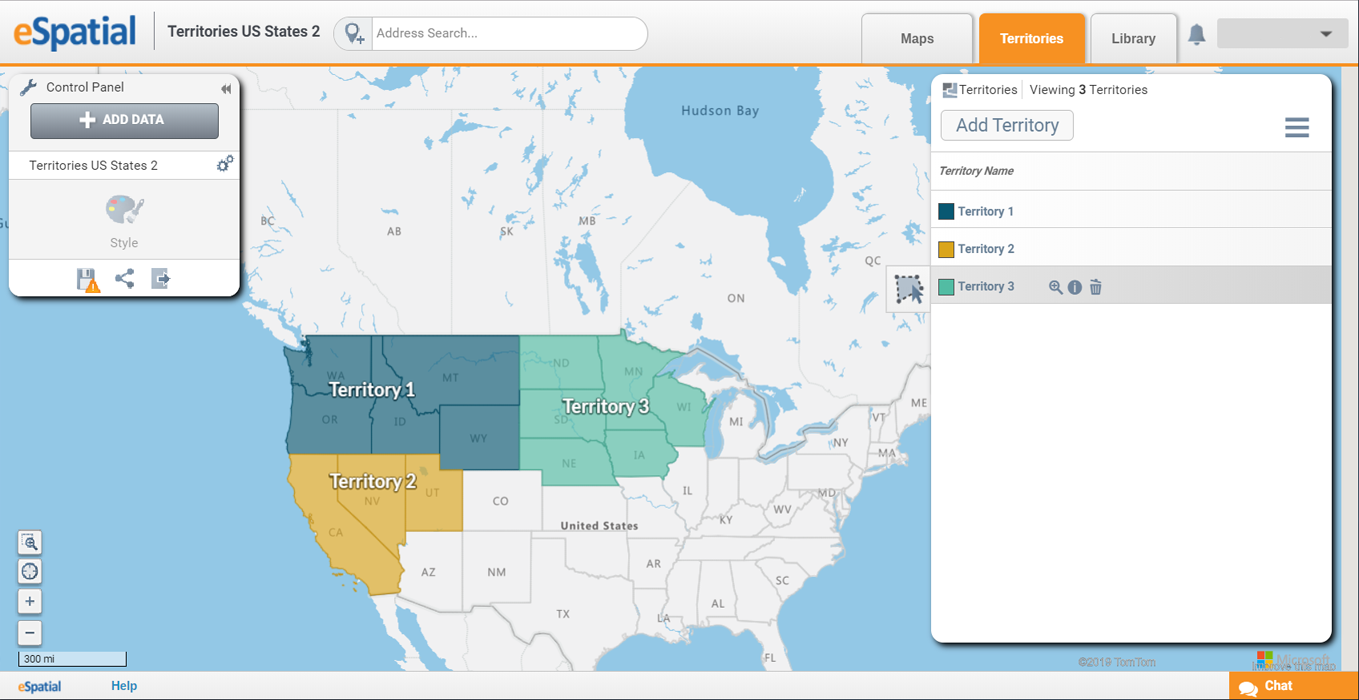Open the Style palette icon
The width and height of the screenshot is (1359, 700).
124,209
